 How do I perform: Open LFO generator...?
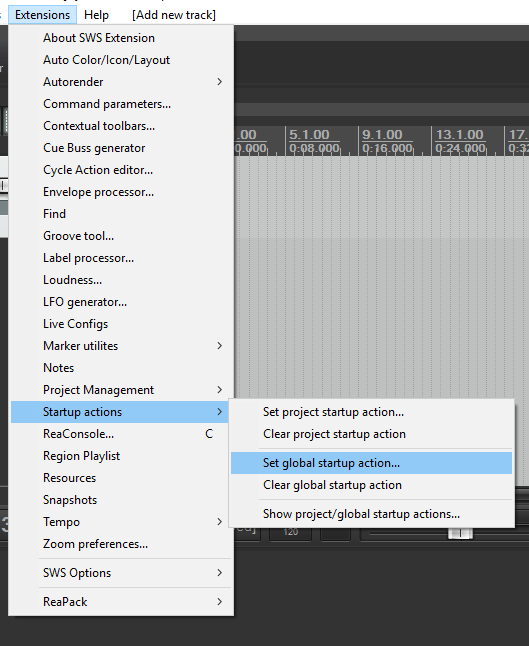(x=121, y=302)
